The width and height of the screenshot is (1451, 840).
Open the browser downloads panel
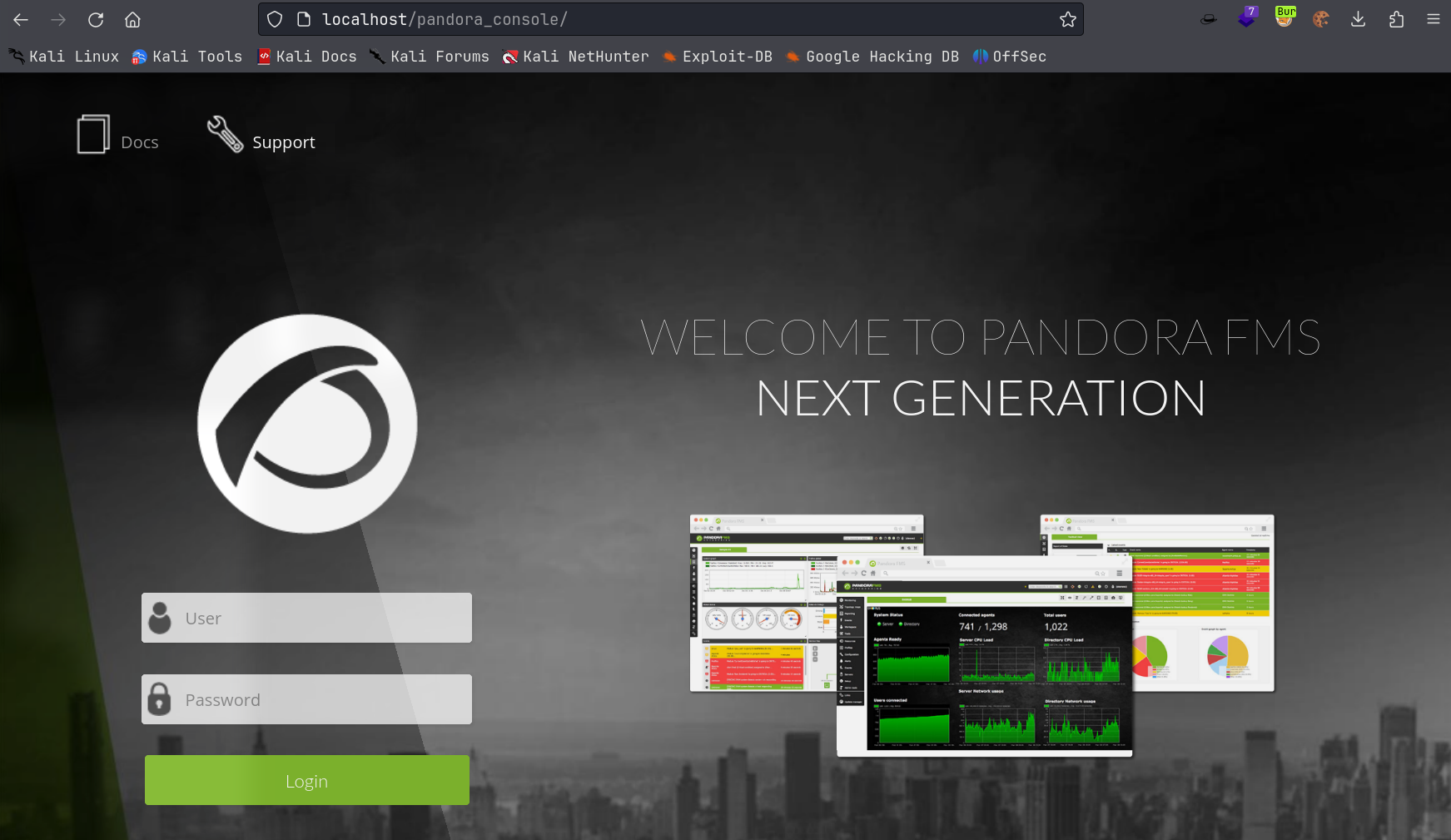click(x=1358, y=19)
